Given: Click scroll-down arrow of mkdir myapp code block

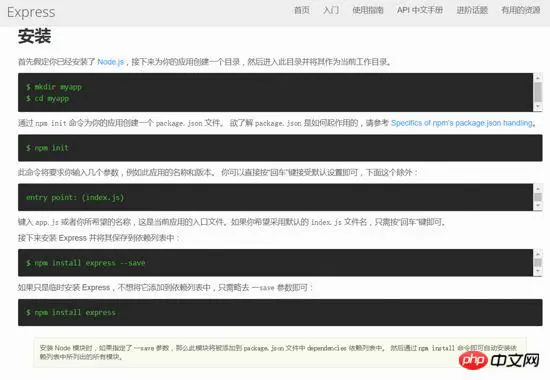Looking at the screenshot, I should pyautogui.click(x=538, y=107).
